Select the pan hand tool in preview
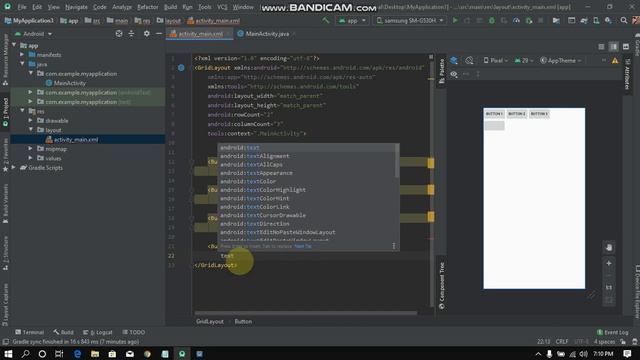The width and height of the screenshot is (640, 360). (609, 247)
